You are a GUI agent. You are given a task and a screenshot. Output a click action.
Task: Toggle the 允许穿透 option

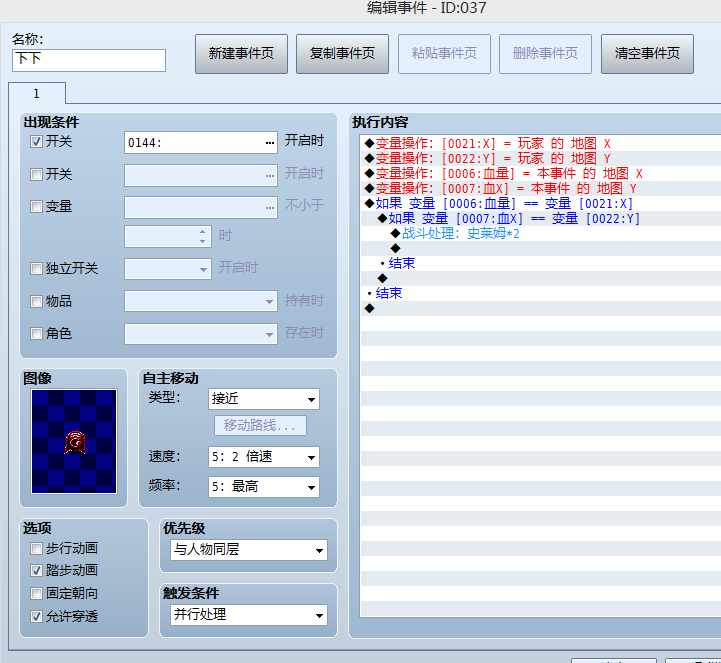tap(36, 617)
